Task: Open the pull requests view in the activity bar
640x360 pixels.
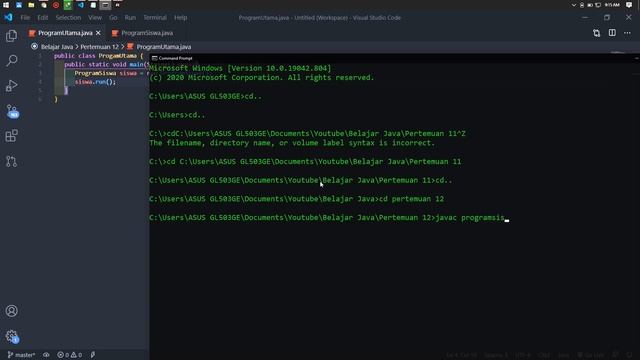Action: [11, 161]
